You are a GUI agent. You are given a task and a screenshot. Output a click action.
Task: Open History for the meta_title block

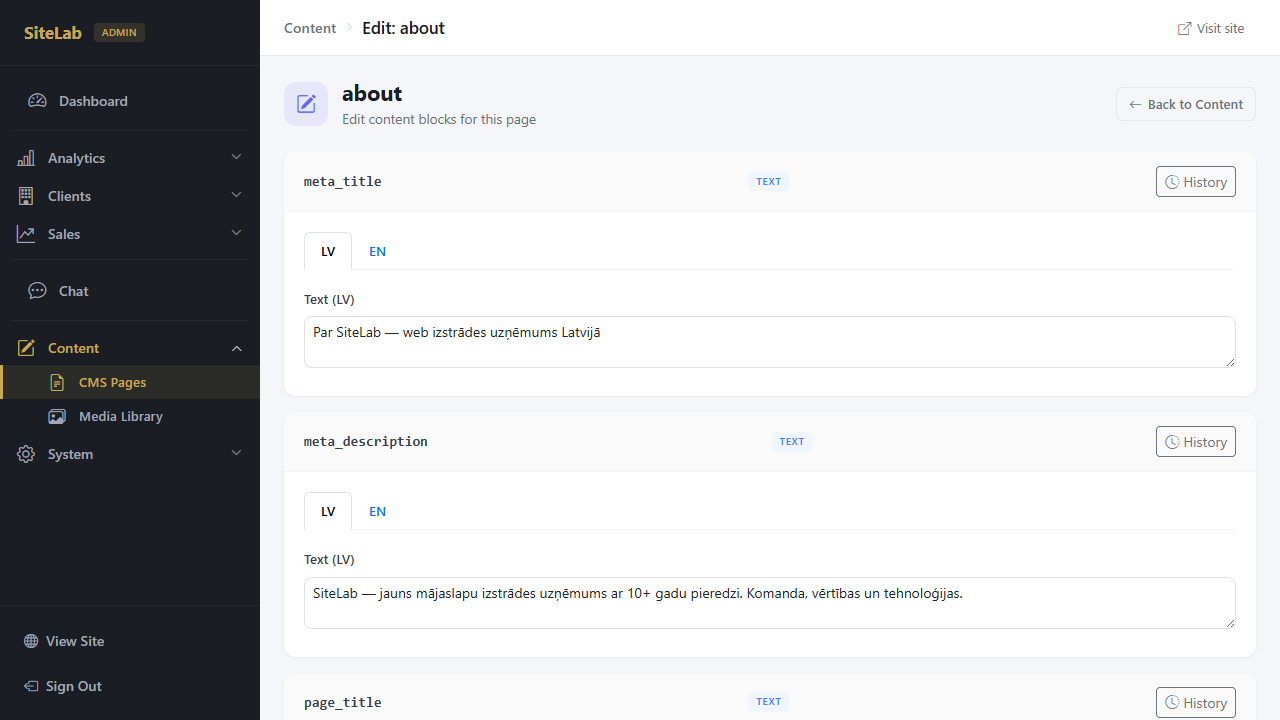point(1195,181)
